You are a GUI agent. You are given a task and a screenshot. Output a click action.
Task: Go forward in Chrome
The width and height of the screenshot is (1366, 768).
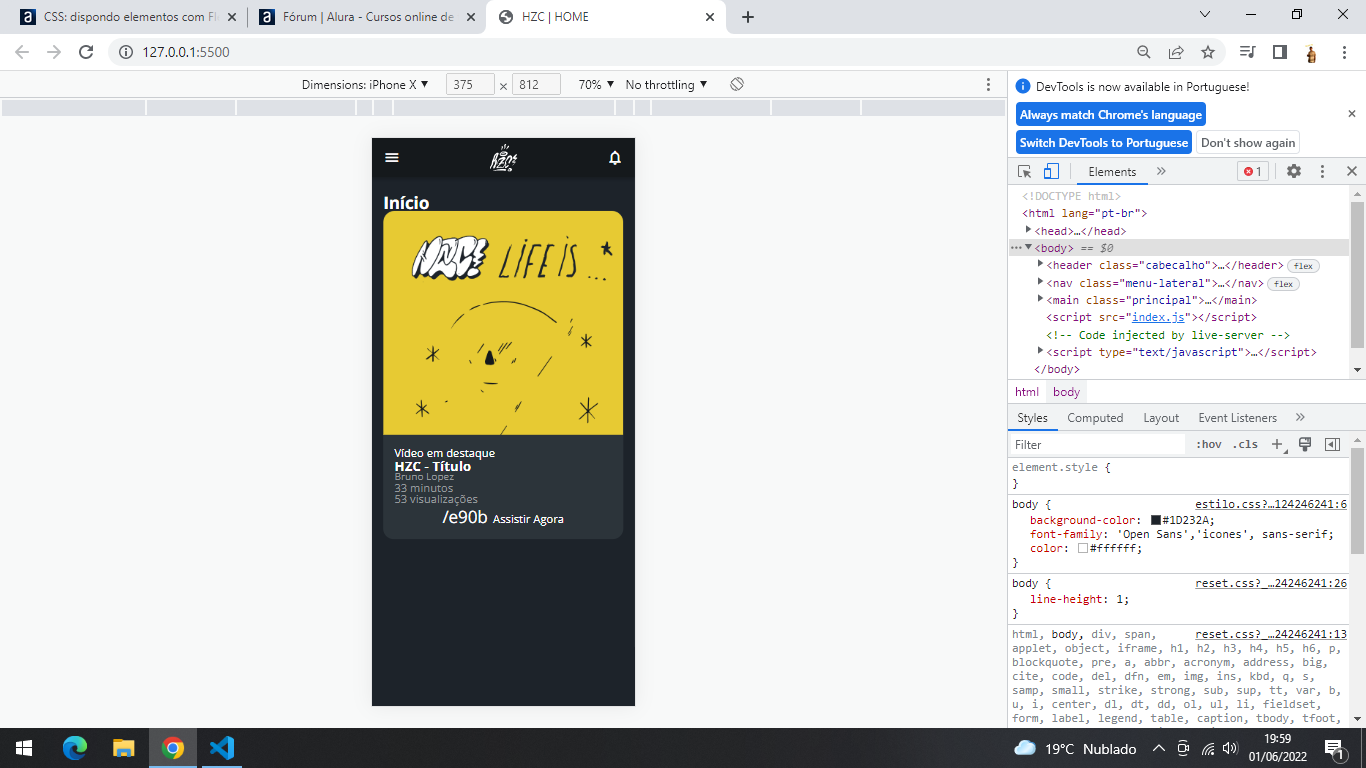tap(54, 52)
